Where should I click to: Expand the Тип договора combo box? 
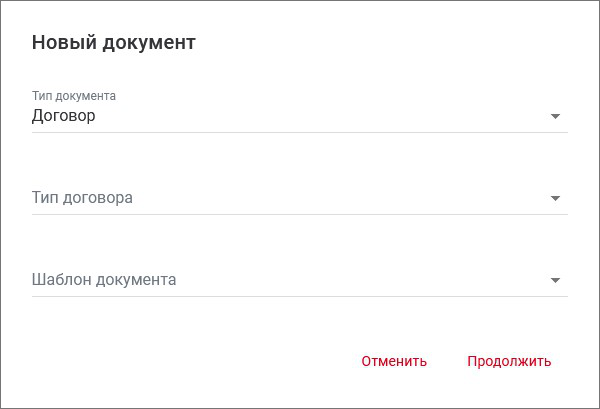(299, 198)
